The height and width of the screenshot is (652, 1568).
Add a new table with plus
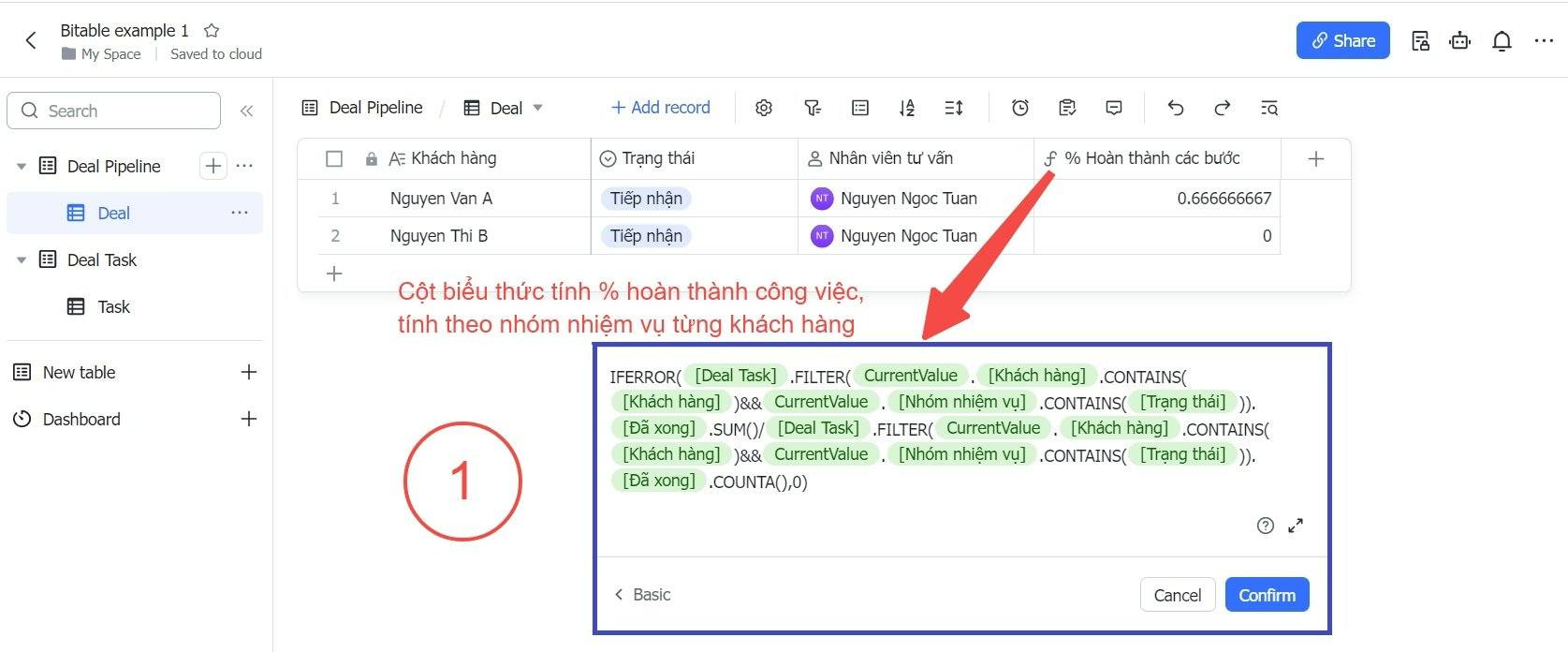coord(249,372)
